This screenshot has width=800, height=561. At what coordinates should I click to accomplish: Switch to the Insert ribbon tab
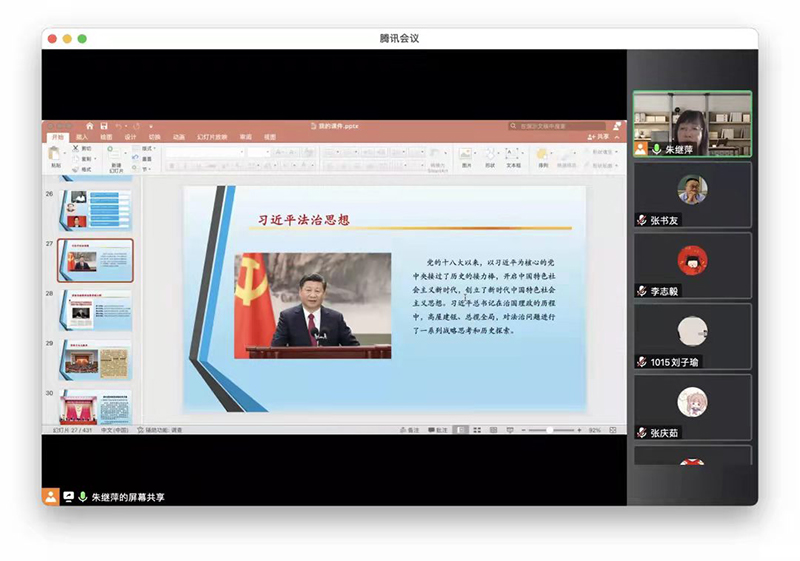(82, 137)
